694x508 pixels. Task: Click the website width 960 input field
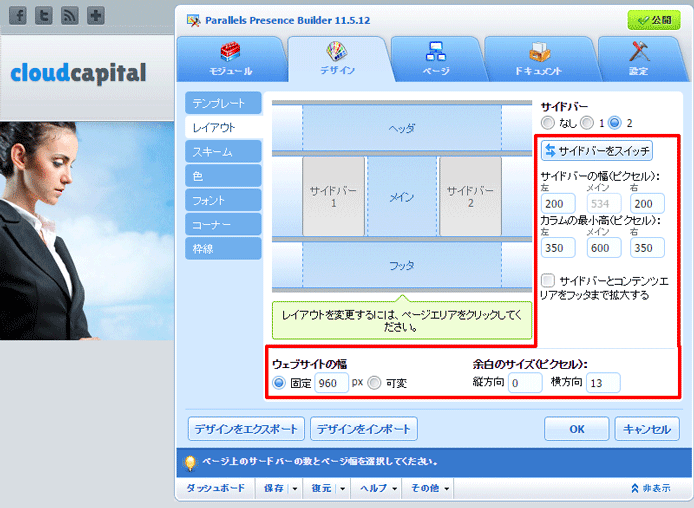[x=330, y=383]
